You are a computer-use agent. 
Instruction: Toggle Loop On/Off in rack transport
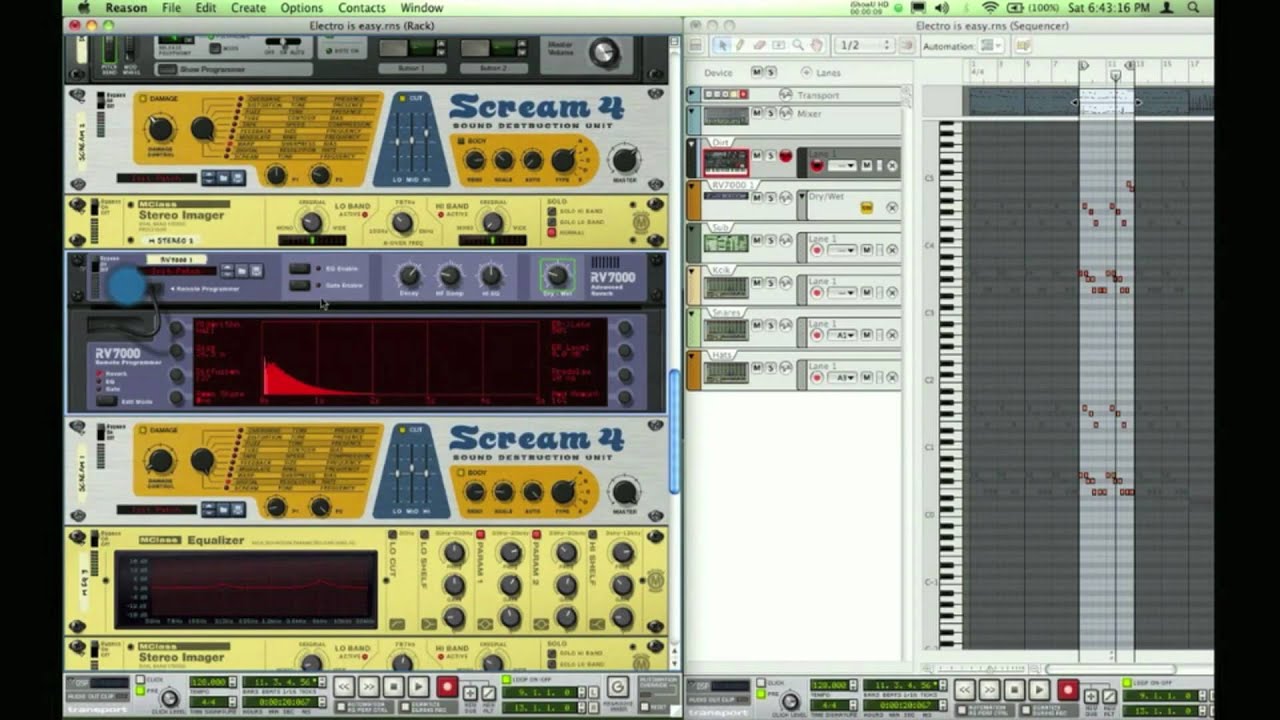[x=507, y=680]
